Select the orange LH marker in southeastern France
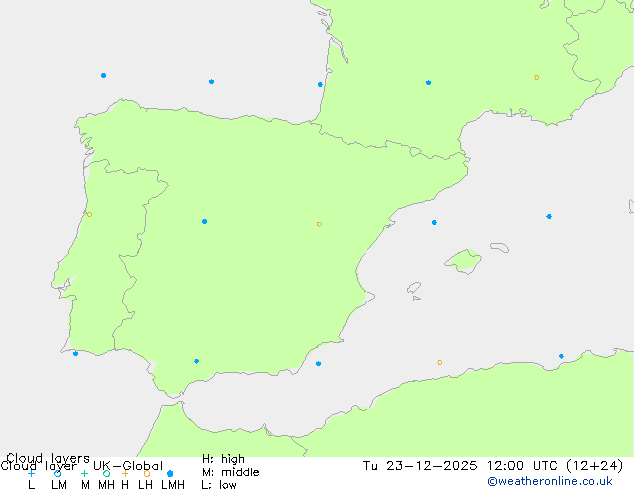The height and width of the screenshot is (490, 634). tap(537, 77)
